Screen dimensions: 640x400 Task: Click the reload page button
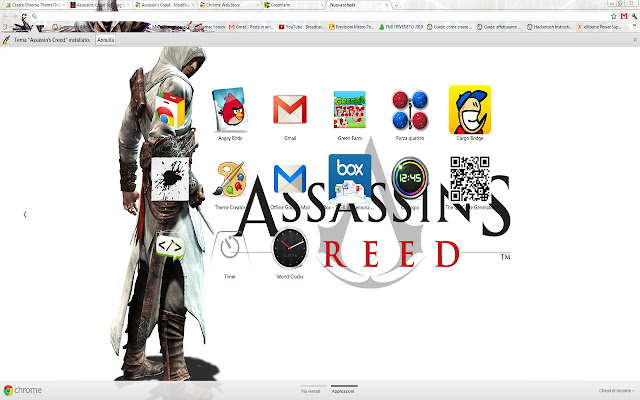point(24,16)
